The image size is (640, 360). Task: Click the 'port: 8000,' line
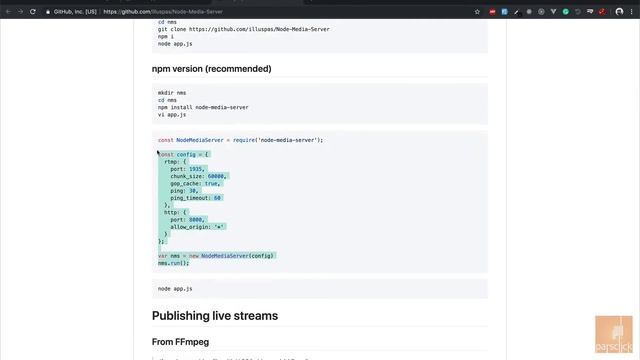point(187,220)
